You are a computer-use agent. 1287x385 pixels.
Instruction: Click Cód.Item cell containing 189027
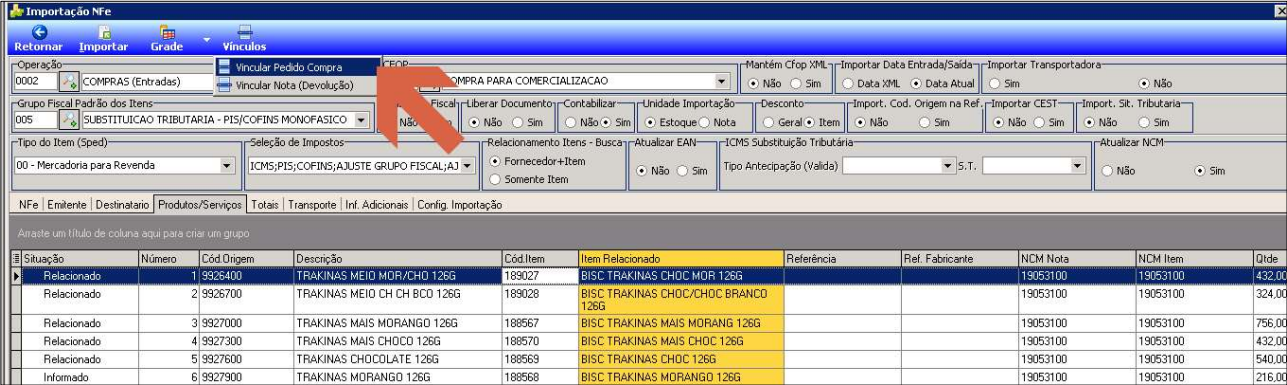tap(539, 274)
